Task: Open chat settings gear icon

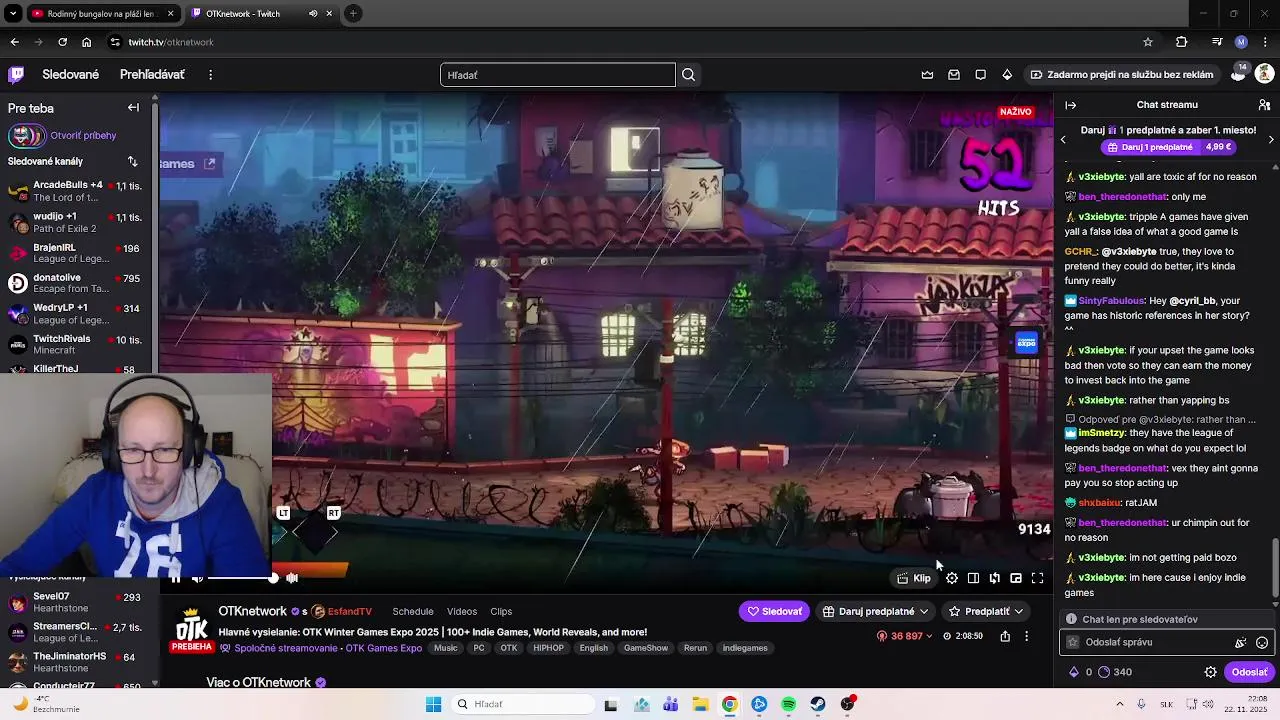Action: click(x=1210, y=672)
